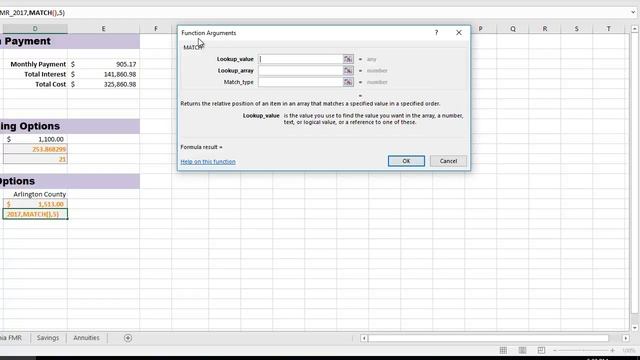This screenshot has width=640, height=360.
Task: Switch to the Annuities sheet tab
Action: pyautogui.click(x=86, y=338)
